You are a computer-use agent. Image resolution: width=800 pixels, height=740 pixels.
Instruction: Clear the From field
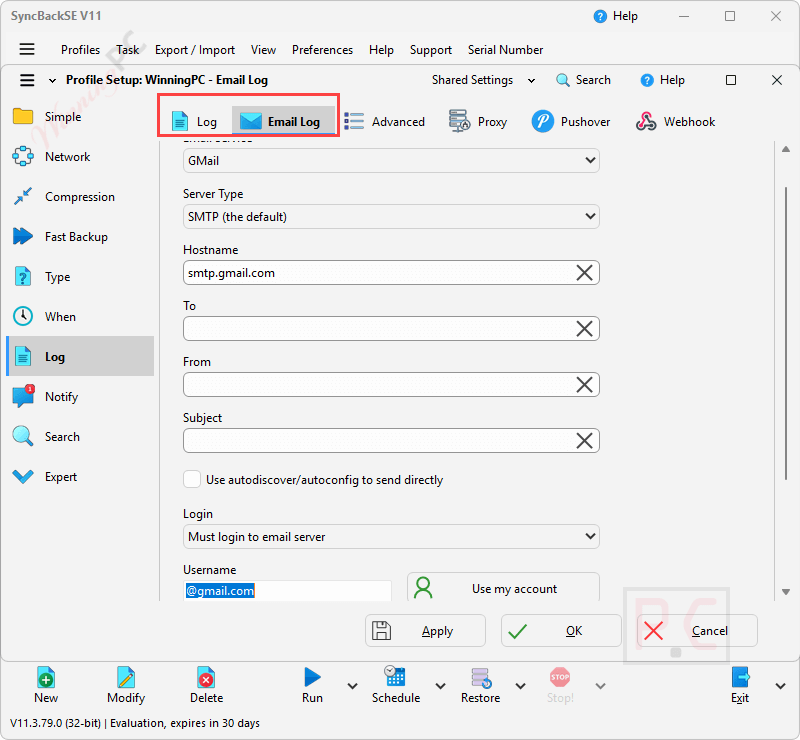point(584,384)
